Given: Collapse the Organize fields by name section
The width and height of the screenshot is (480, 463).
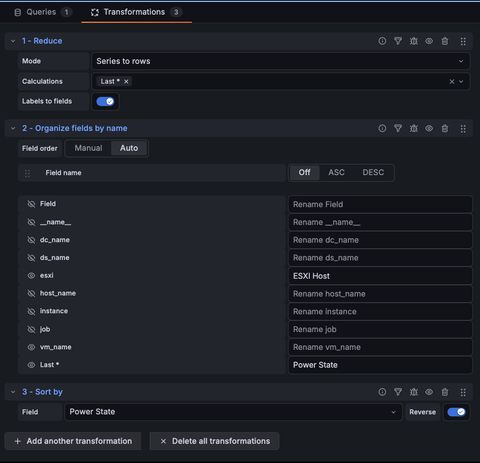Looking at the screenshot, I should click(13, 128).
